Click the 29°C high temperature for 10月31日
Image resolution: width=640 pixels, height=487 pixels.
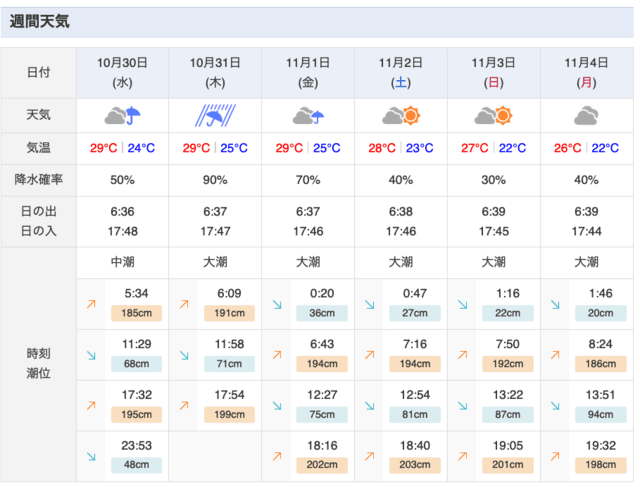click(x=197, y=149)
